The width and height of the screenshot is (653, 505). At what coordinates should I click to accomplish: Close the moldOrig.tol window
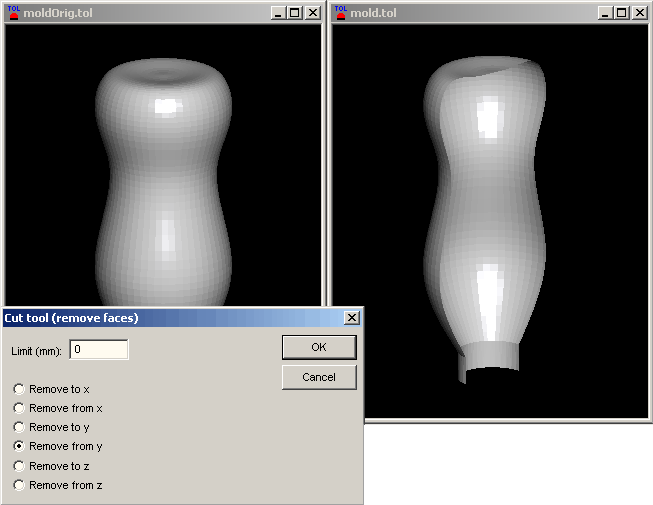[313, 13]
